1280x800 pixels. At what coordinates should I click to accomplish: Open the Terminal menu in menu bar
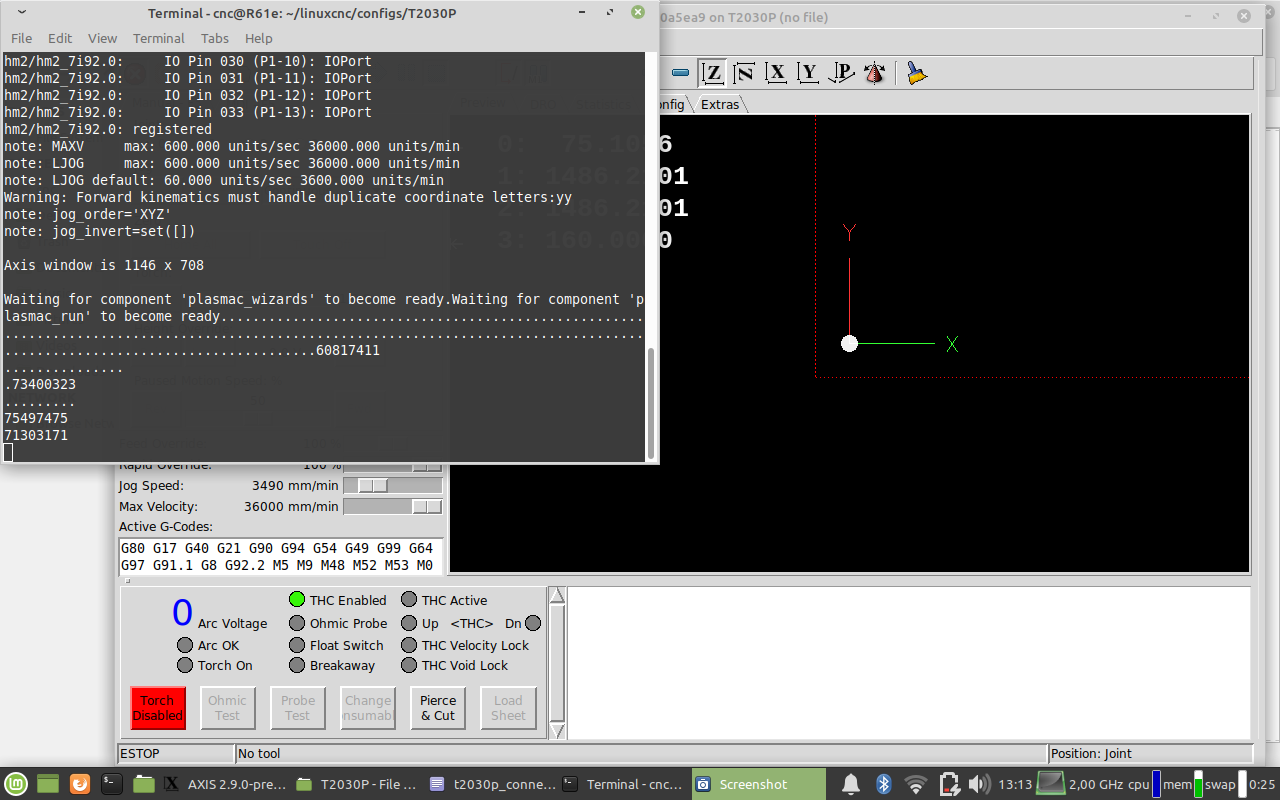tap(159, 38)
